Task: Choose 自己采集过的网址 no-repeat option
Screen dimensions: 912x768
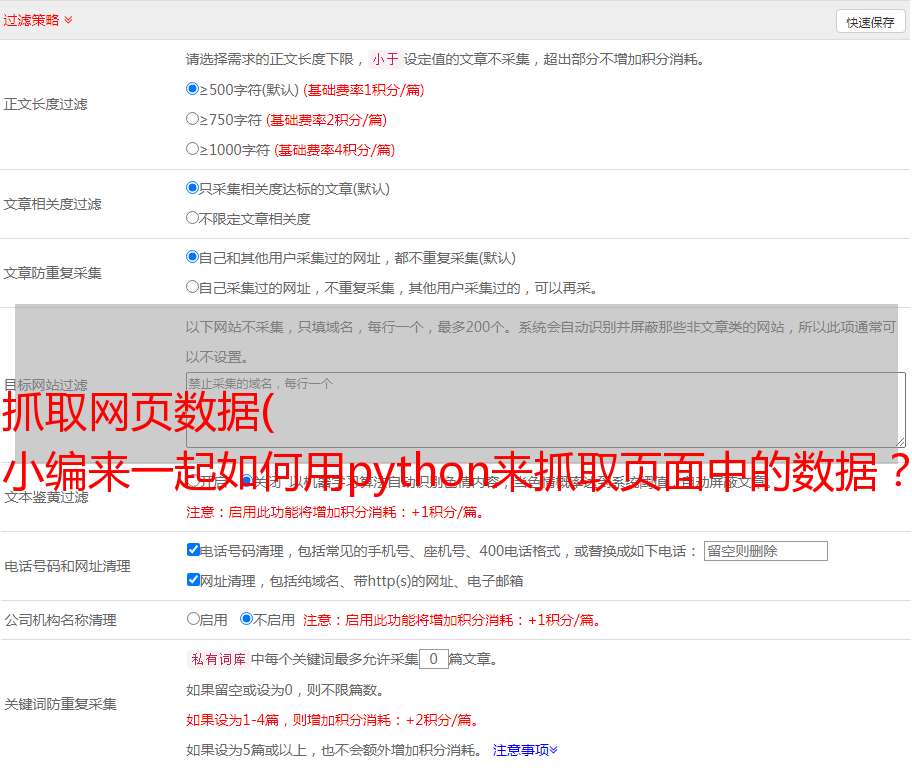Action: (x=193, y=287)
